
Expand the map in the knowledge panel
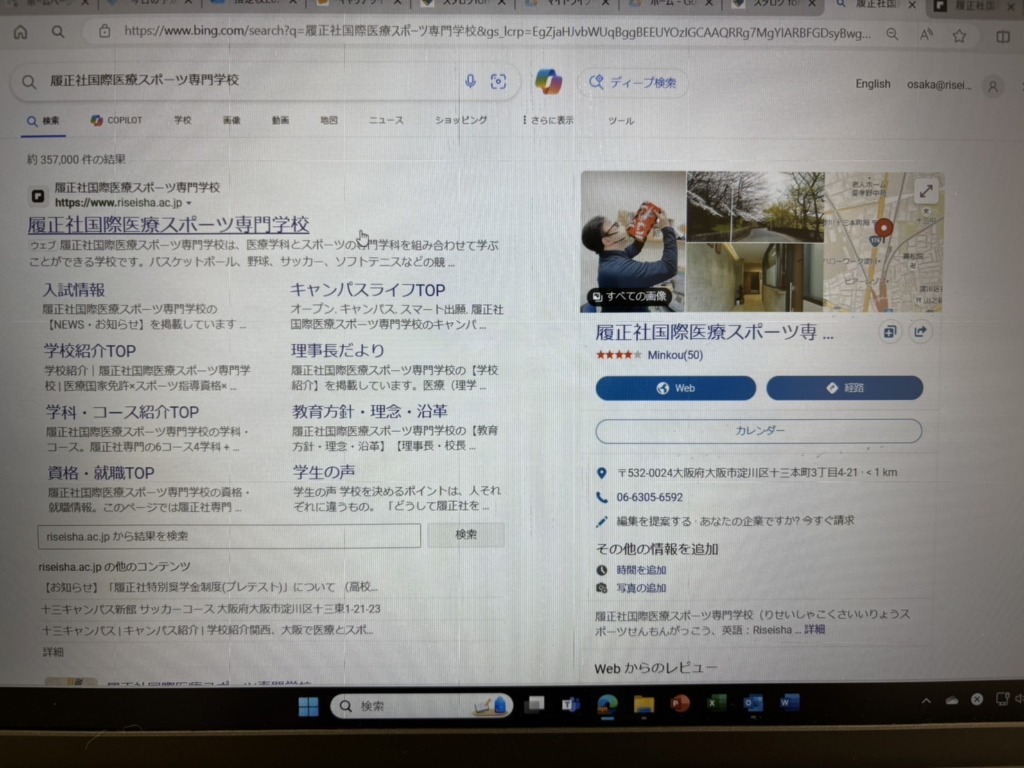tap(926, 191)
